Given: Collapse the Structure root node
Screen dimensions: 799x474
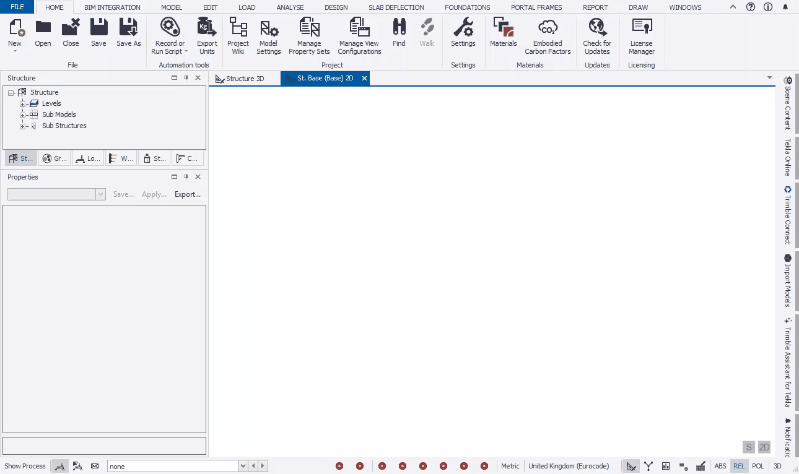Looking at the screenshot, I should click(11, 93).
